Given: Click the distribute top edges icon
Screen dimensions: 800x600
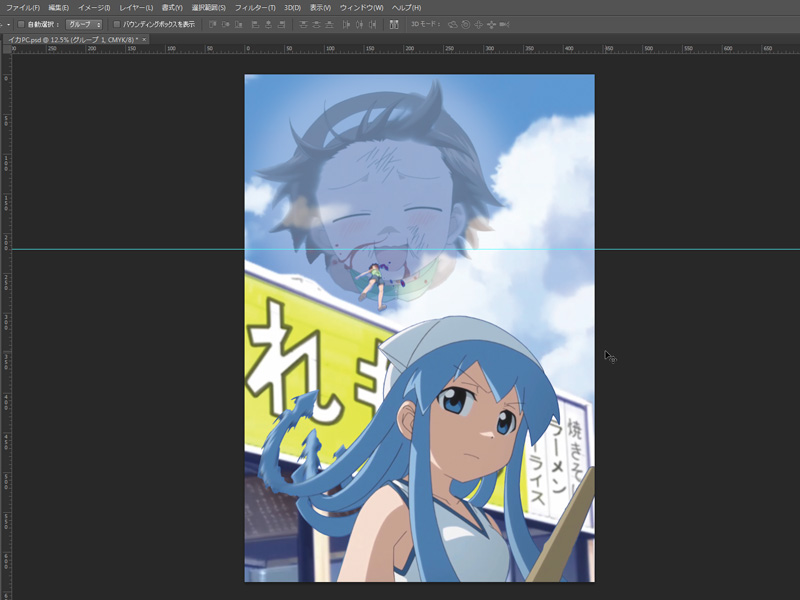Looking at the screenshot, I should pyautogui.click(x=303, y=24).
